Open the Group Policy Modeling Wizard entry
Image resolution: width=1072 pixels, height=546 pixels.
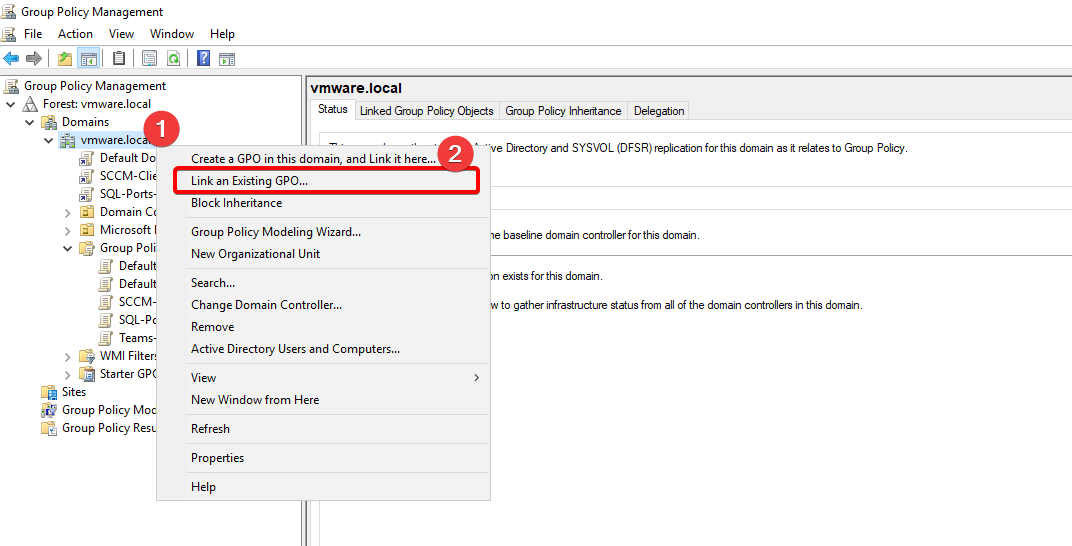point(276,232)
